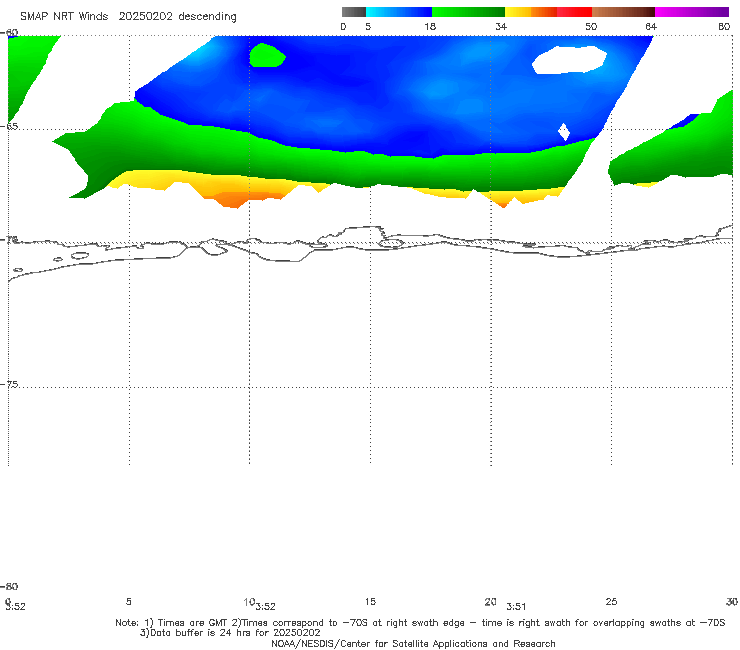Click the note line starting 'Note: 1) Times are GMT'
The height and width of the screenshot is (650, 740).
coord(420,623)
